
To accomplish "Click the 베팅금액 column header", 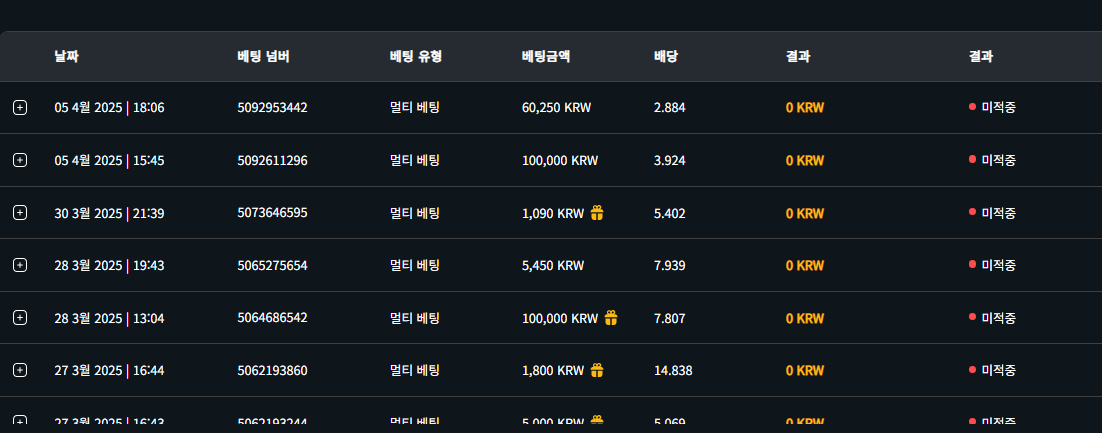I will (x=545, y=56).
